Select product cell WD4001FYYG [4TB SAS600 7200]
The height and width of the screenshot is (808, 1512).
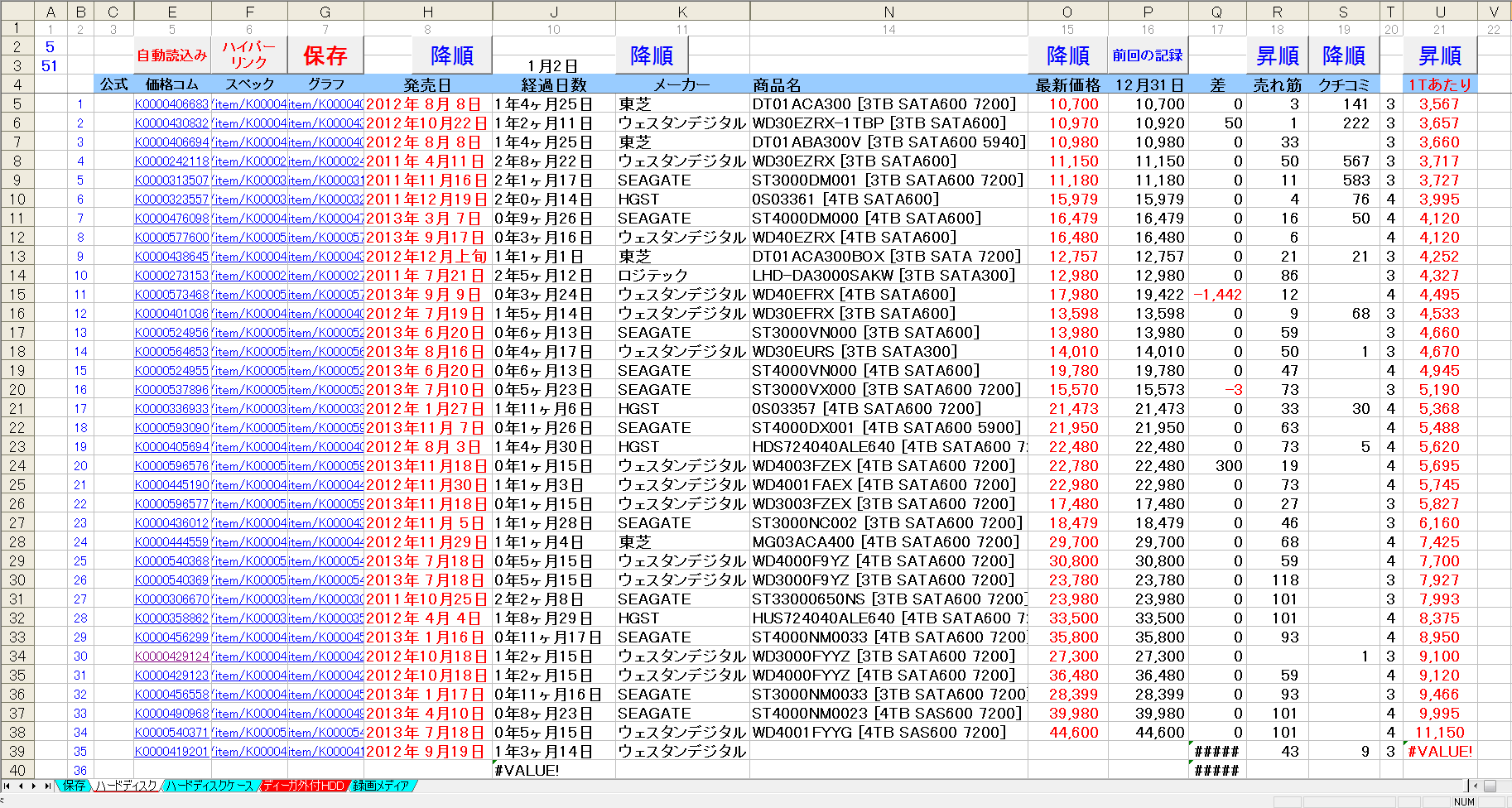click(888, 733)
